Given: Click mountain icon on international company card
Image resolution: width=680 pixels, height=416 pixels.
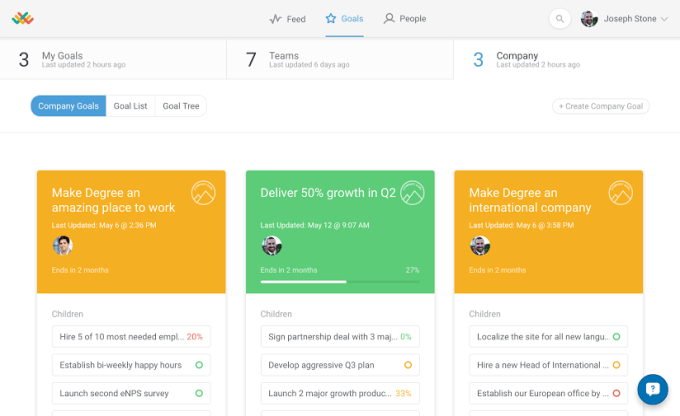Looking at the screenshot, I should pos(621,193).
